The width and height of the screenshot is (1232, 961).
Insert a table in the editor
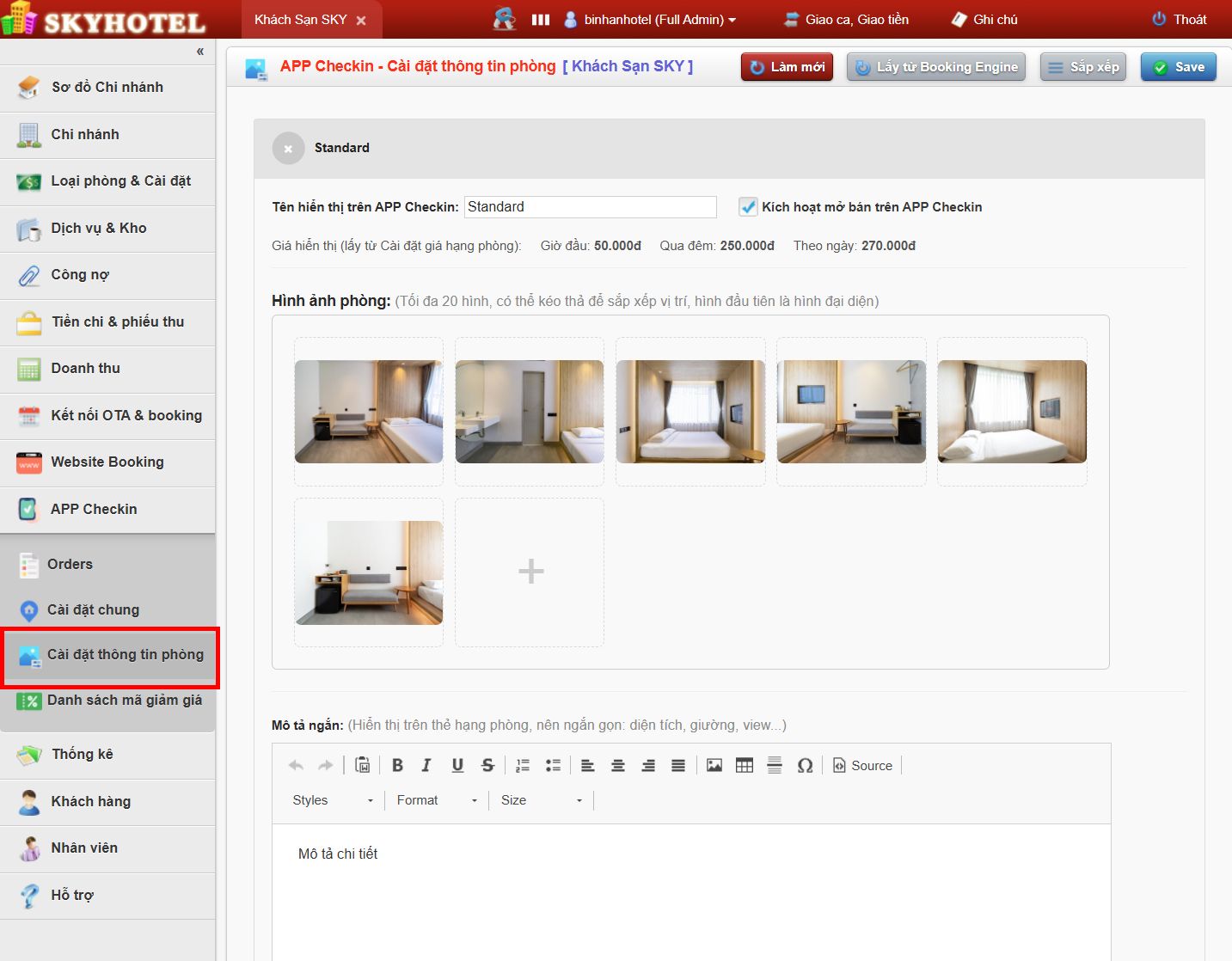tap(745, 765)
